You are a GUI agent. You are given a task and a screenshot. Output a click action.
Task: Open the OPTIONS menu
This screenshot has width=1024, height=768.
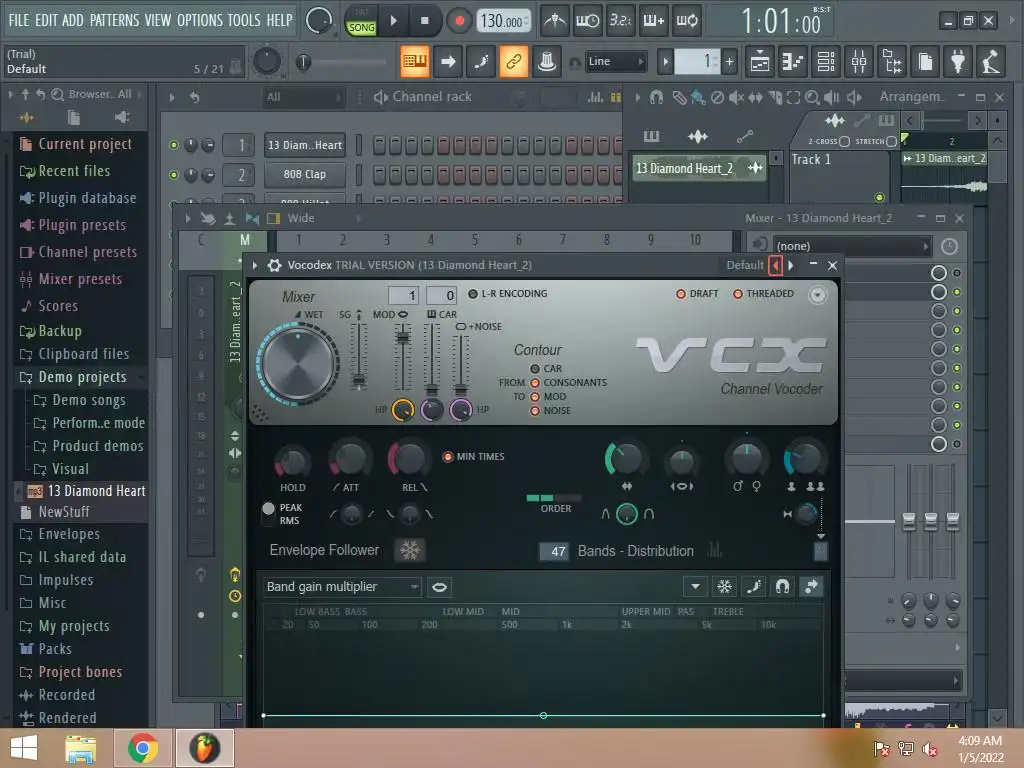(x=200, y=20)
